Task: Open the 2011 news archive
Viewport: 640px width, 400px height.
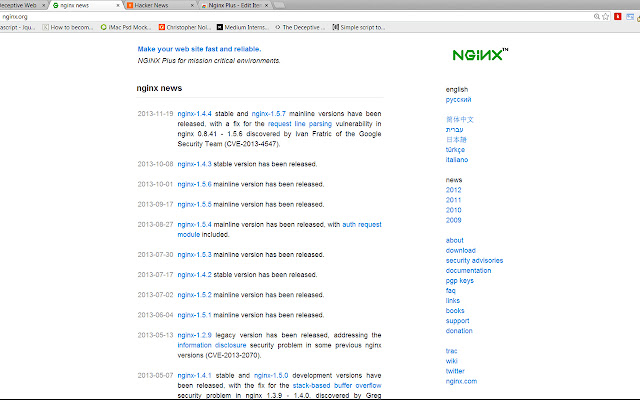Action: pyautogui.click(x=453, y=200)
